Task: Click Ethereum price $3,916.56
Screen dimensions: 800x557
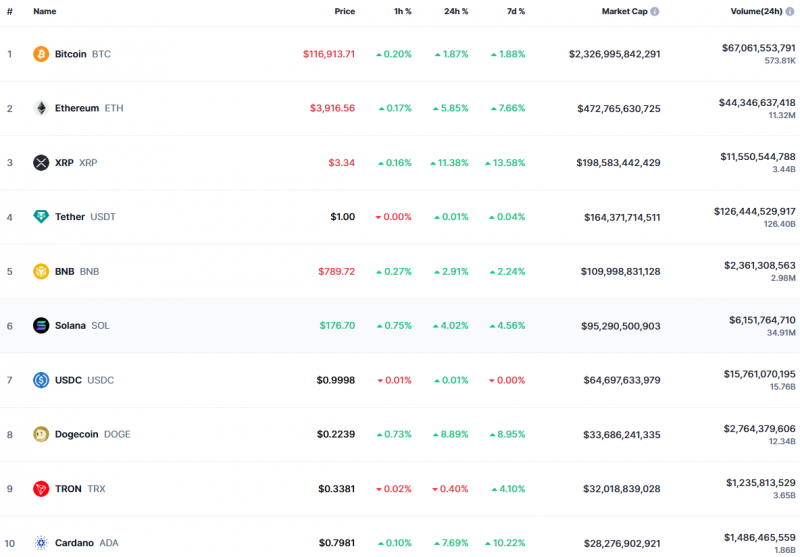Action: pyautogui.click(x=333, y=108)
